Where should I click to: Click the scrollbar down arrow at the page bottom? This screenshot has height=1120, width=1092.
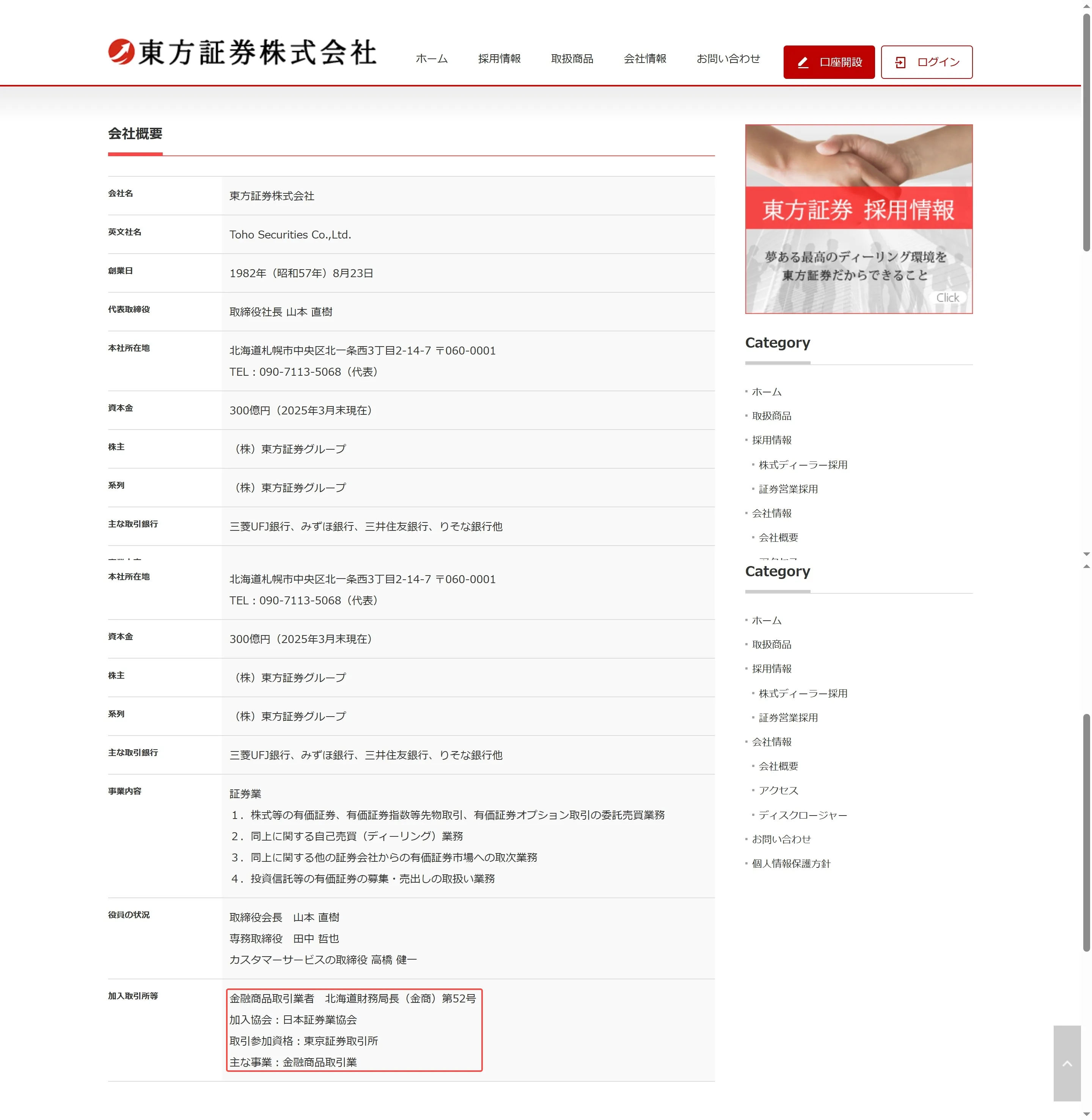click(1086, 1114)
